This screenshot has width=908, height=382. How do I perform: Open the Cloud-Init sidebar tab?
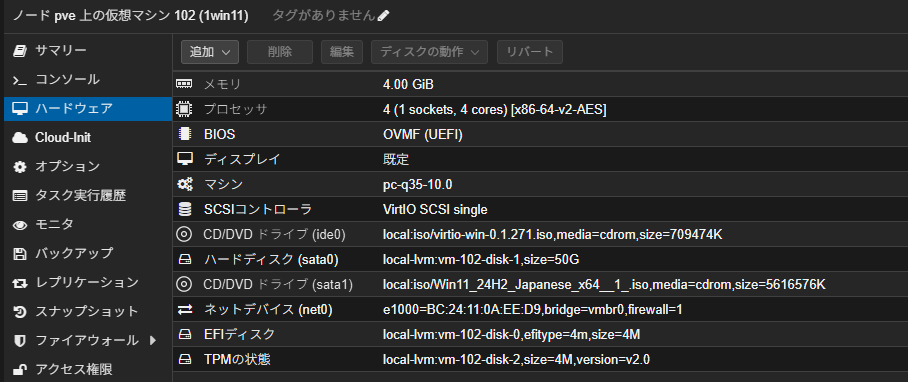pyautogui.click(x=87, y=138)
